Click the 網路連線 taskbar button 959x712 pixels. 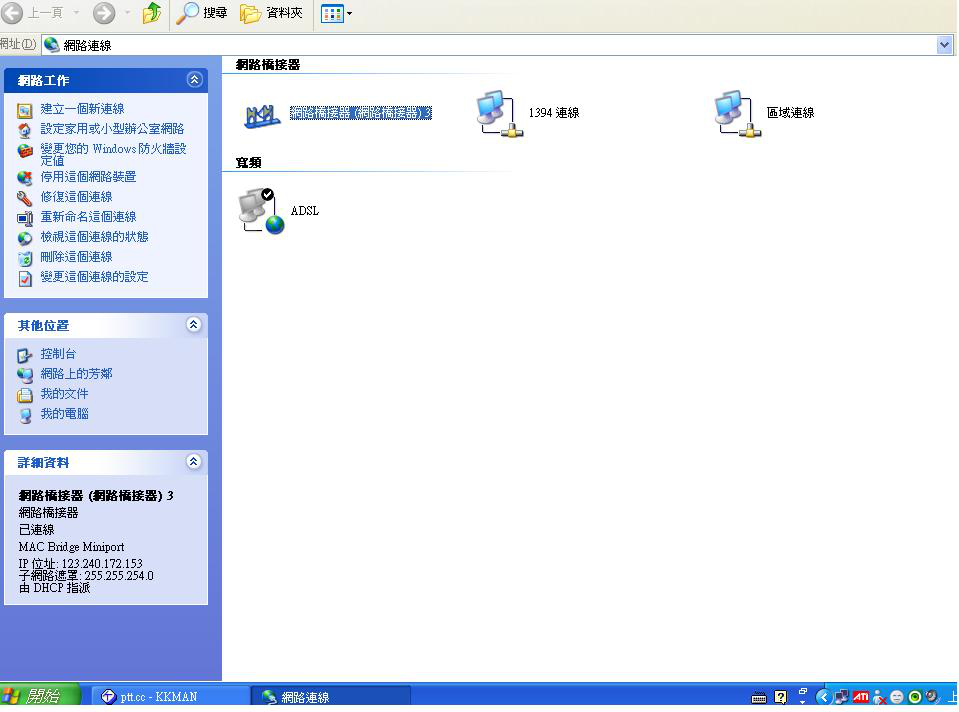click(330, 696)
